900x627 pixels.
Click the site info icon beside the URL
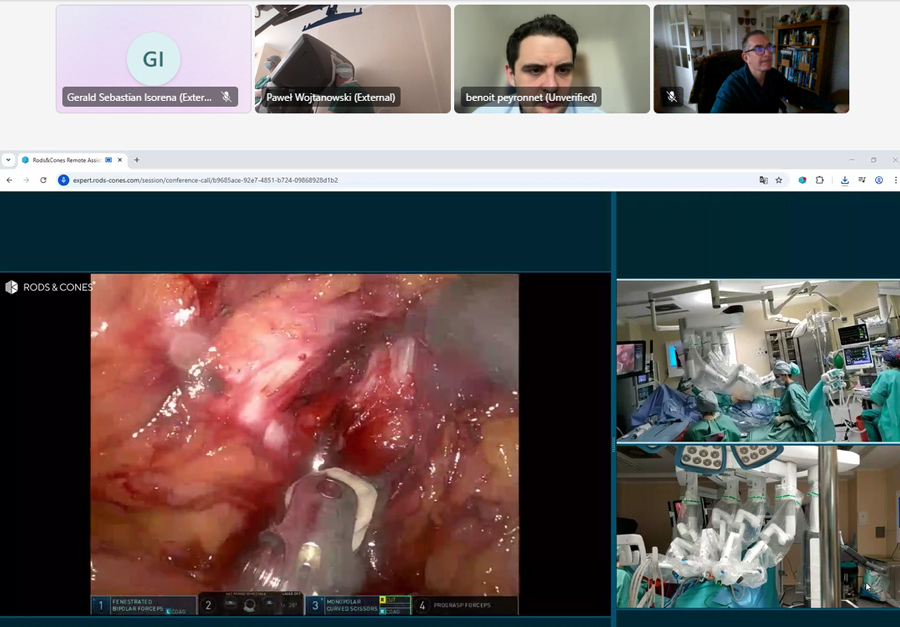(63, 180)
